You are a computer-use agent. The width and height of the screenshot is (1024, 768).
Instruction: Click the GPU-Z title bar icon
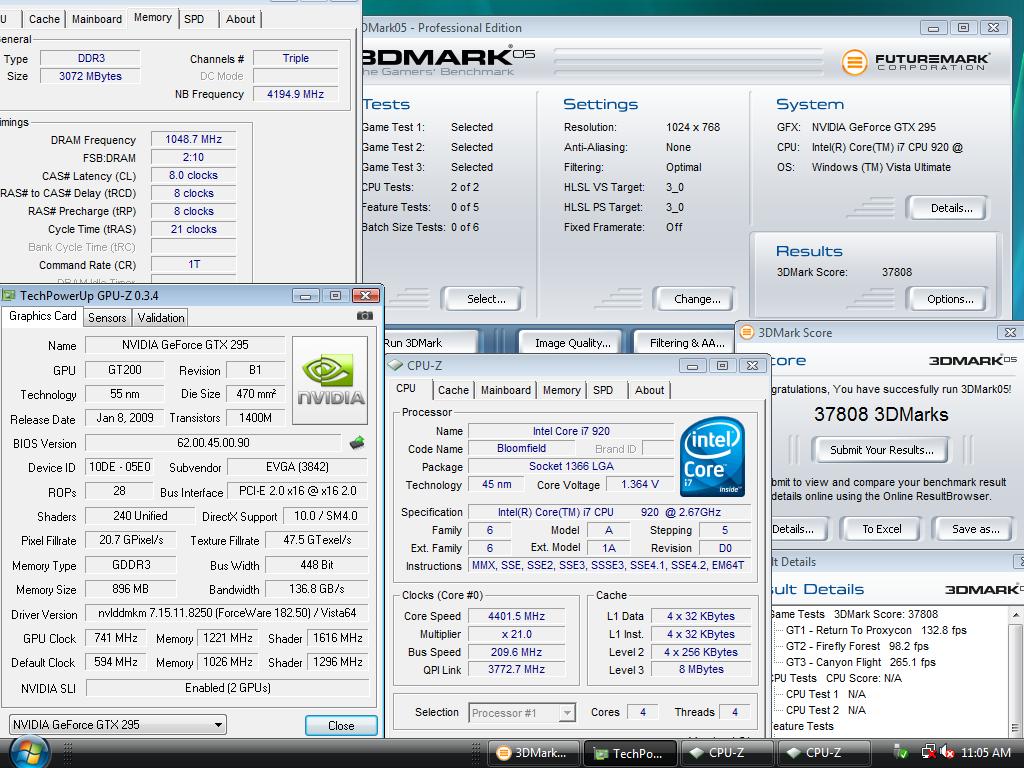[9, 296]
